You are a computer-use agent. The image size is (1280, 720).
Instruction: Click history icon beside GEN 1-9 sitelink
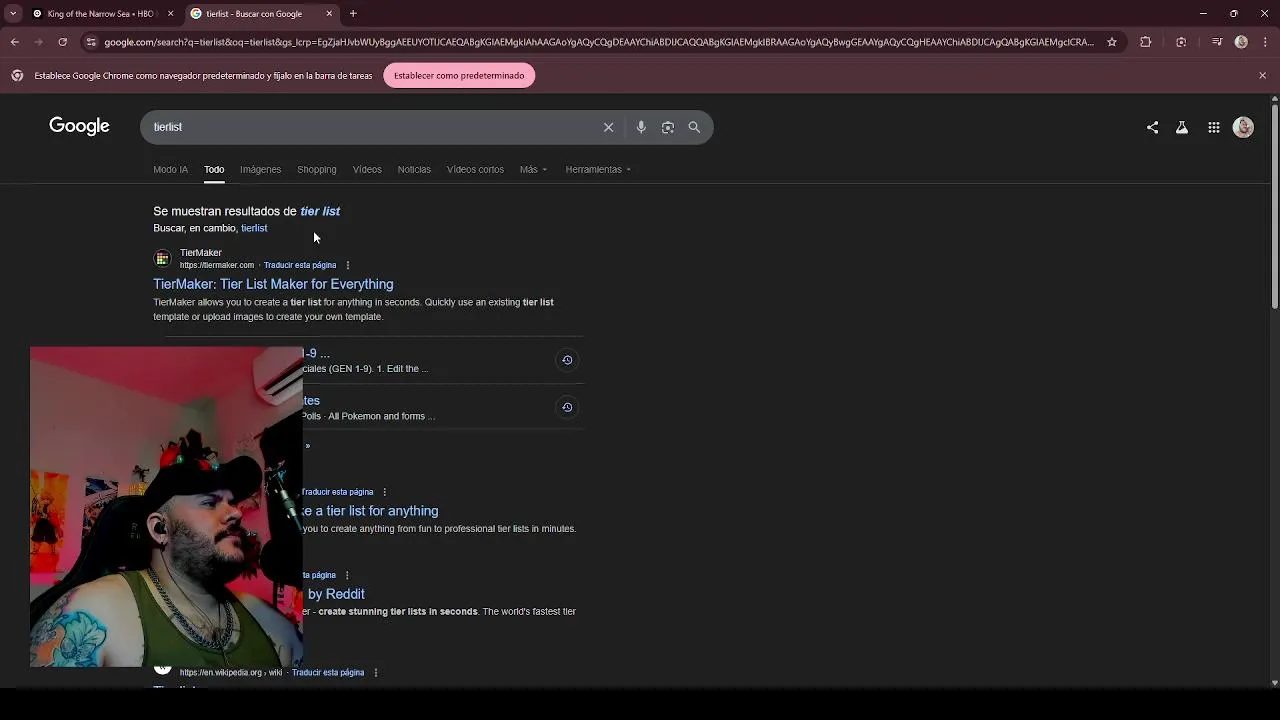coord(567,360)
